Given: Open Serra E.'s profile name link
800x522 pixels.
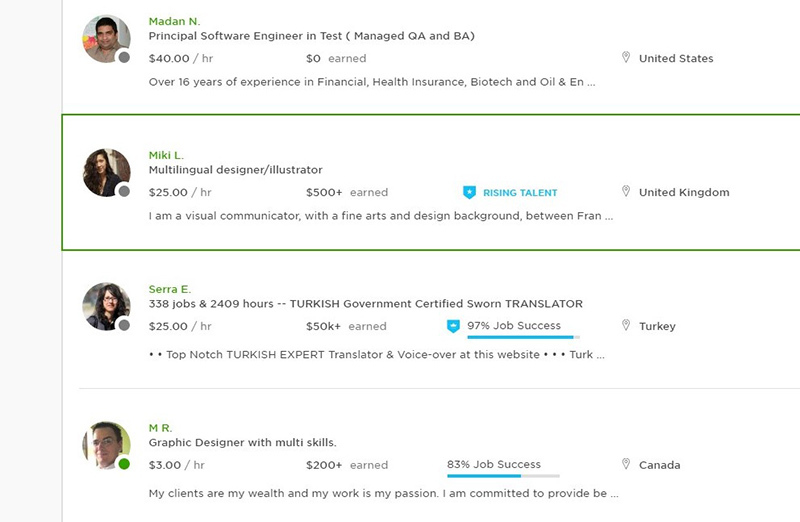Looking at the screenshot, I should click(x=169, y=289).
